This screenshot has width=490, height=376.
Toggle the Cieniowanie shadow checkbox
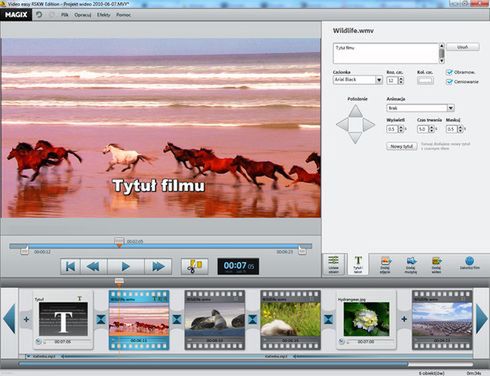pos(449,81)
